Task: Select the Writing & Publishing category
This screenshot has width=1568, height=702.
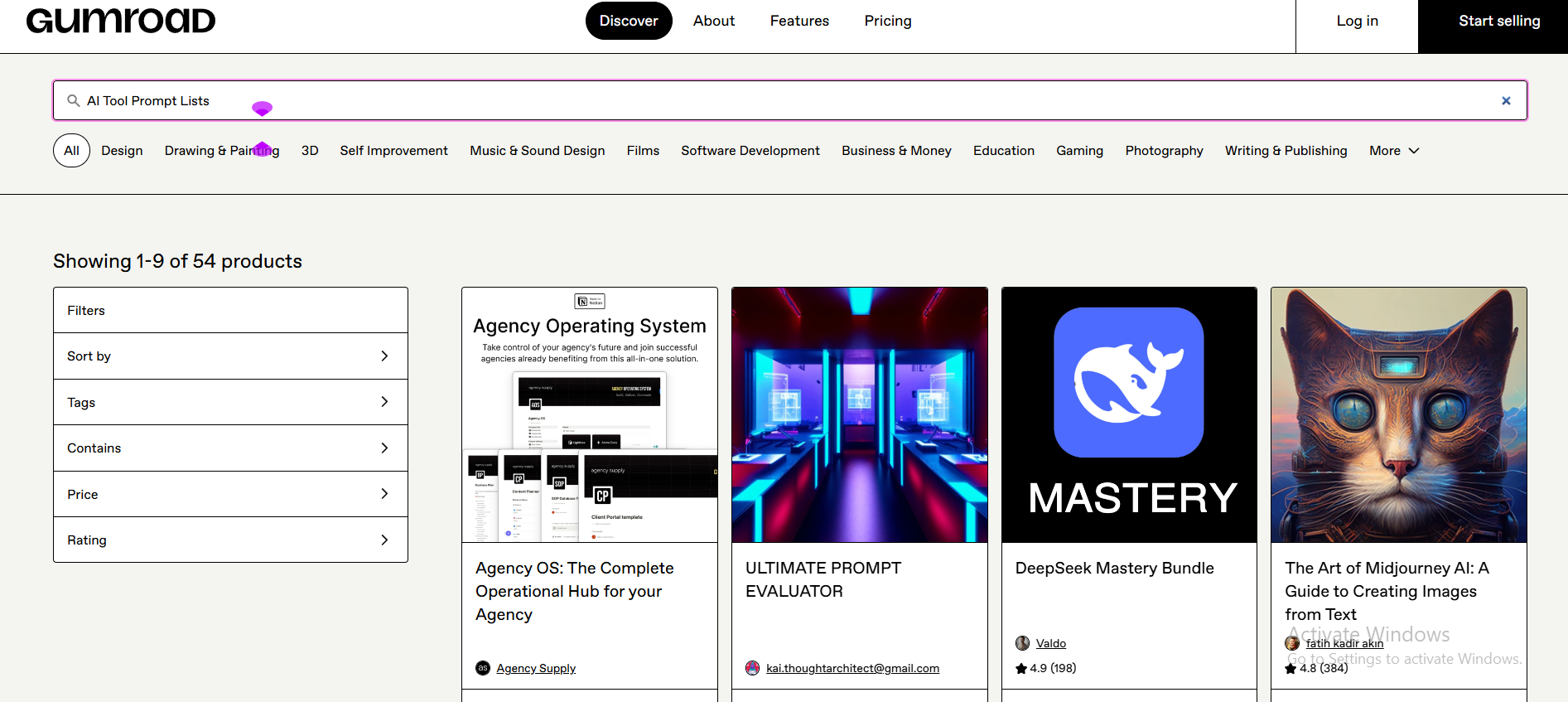Action: [x=1286, y=151]
